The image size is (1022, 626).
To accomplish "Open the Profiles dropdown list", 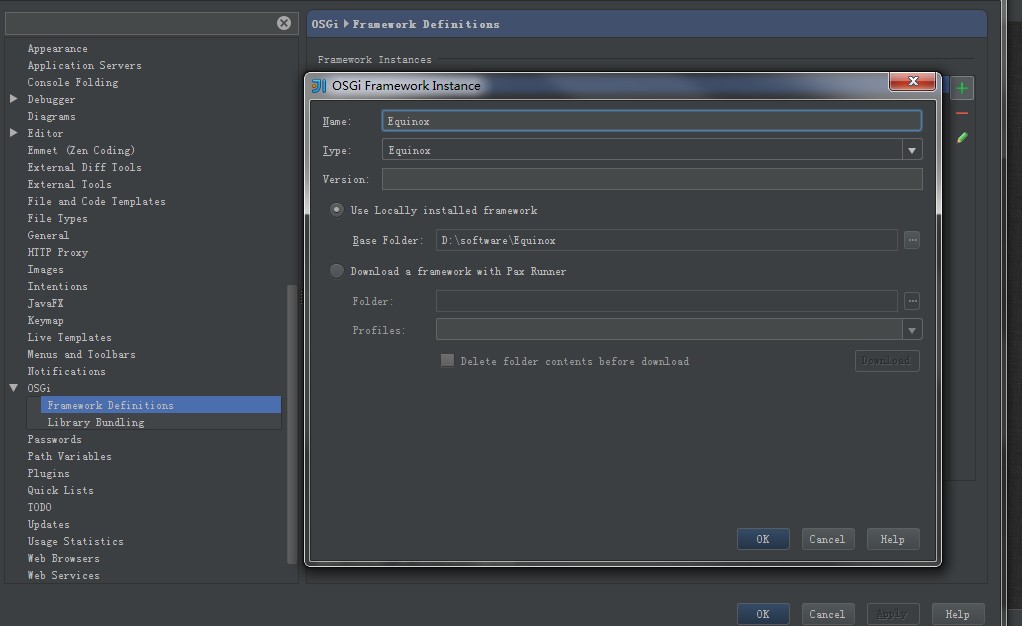I will 912,330.
